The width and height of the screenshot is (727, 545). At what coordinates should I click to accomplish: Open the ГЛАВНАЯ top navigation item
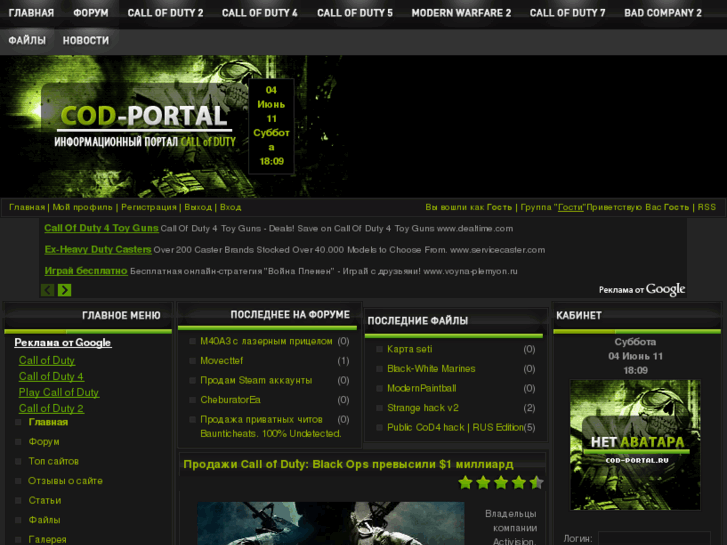coord(31,13)
